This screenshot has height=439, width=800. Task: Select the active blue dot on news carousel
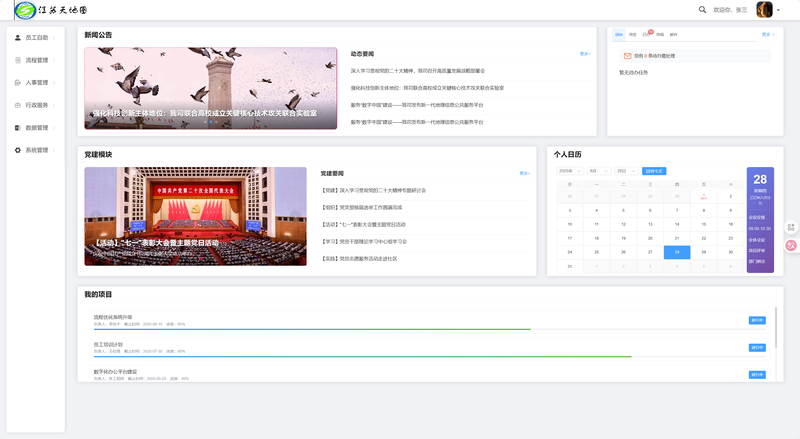(x=211, y=122)
